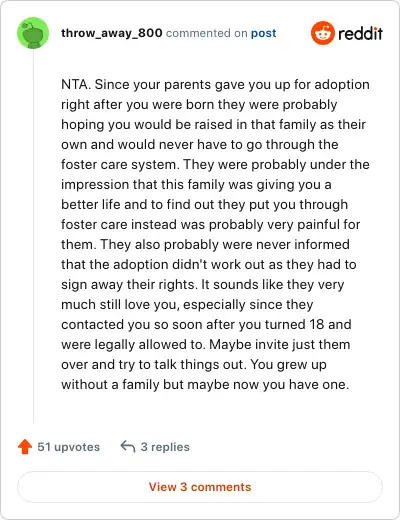Click the sentence 'Maybe invite just them'
Image resolution: width=400 pixels, height=520 pixels.
click(x=279, y=344)
